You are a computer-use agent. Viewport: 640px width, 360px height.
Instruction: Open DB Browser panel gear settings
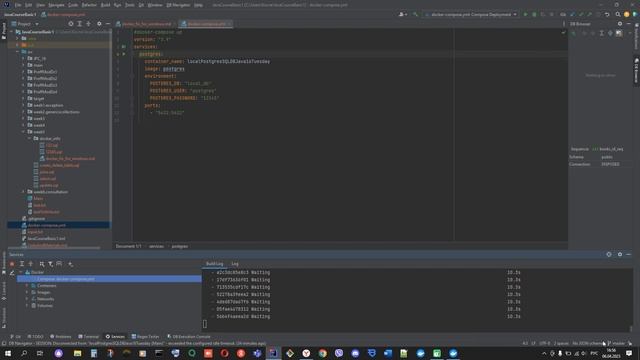tap(620, 24)
